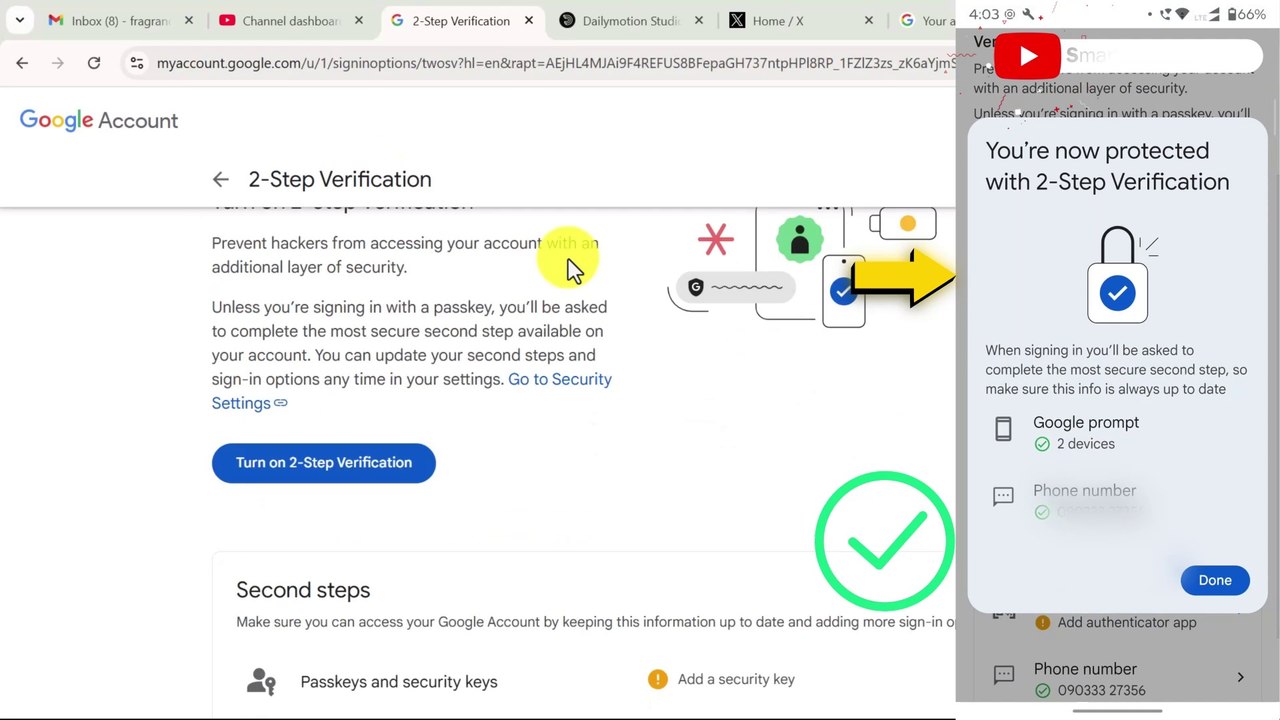This screenshot has width=1280, height=720.
Task: Close the Dailymotion Studio tab
Action: coord(699,20)
